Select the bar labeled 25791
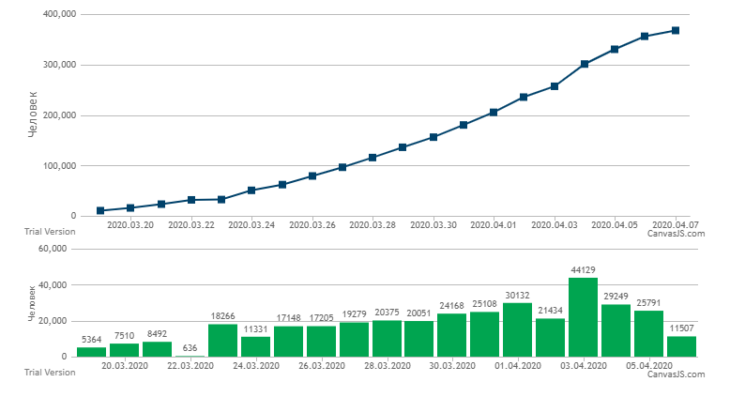 (x=649, y=334)
